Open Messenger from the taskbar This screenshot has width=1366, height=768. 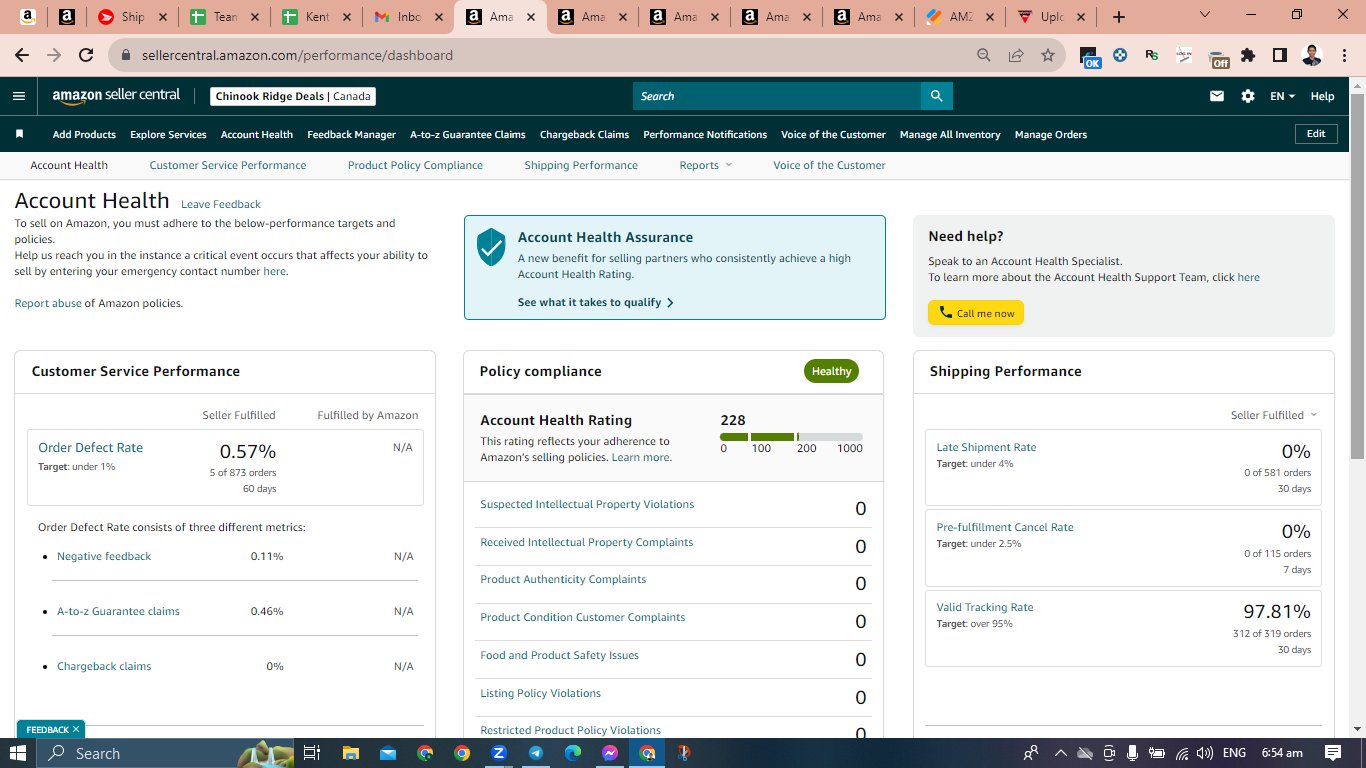click(x=610, y=753)
